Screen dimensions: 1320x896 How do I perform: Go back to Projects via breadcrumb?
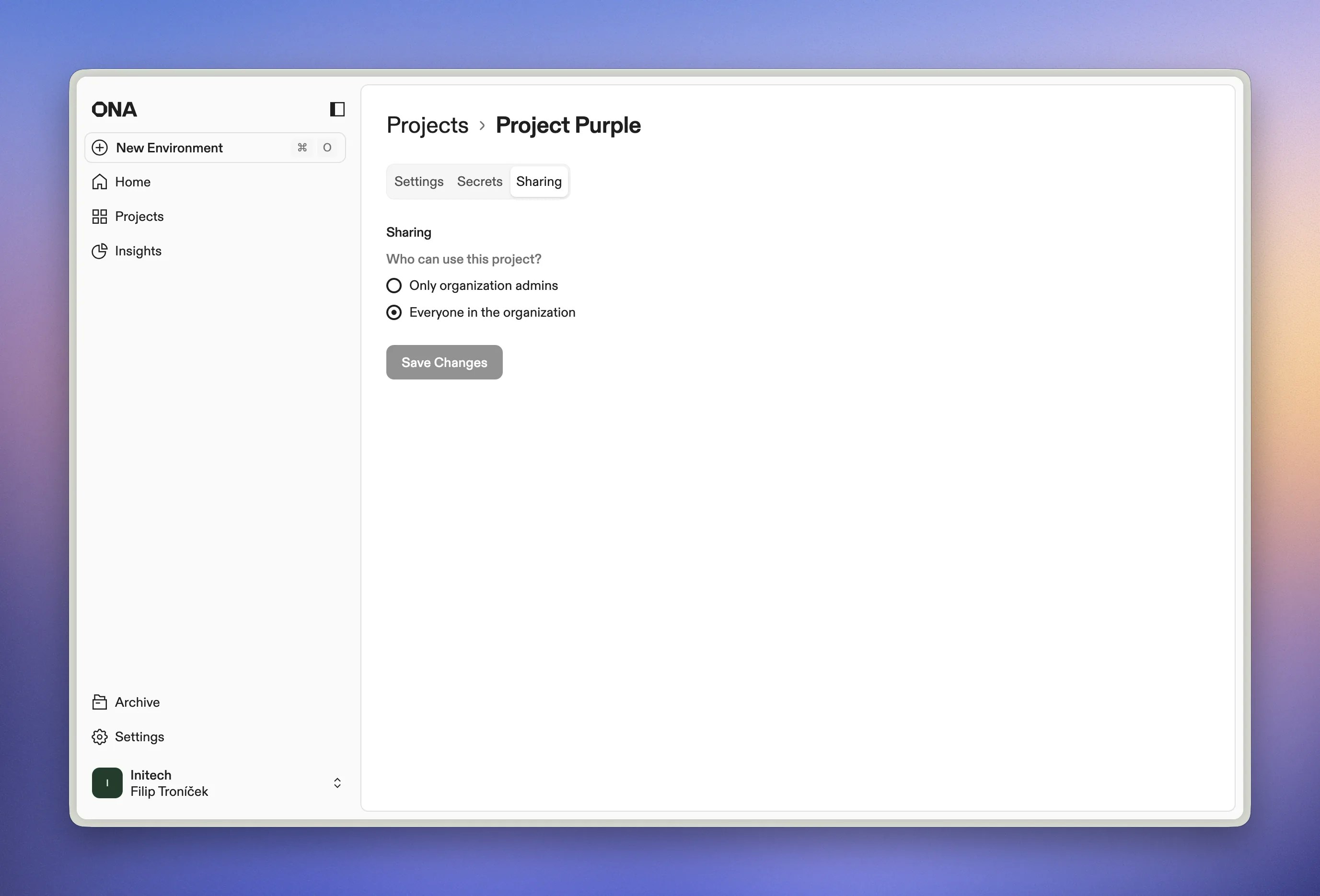(427, 126)
